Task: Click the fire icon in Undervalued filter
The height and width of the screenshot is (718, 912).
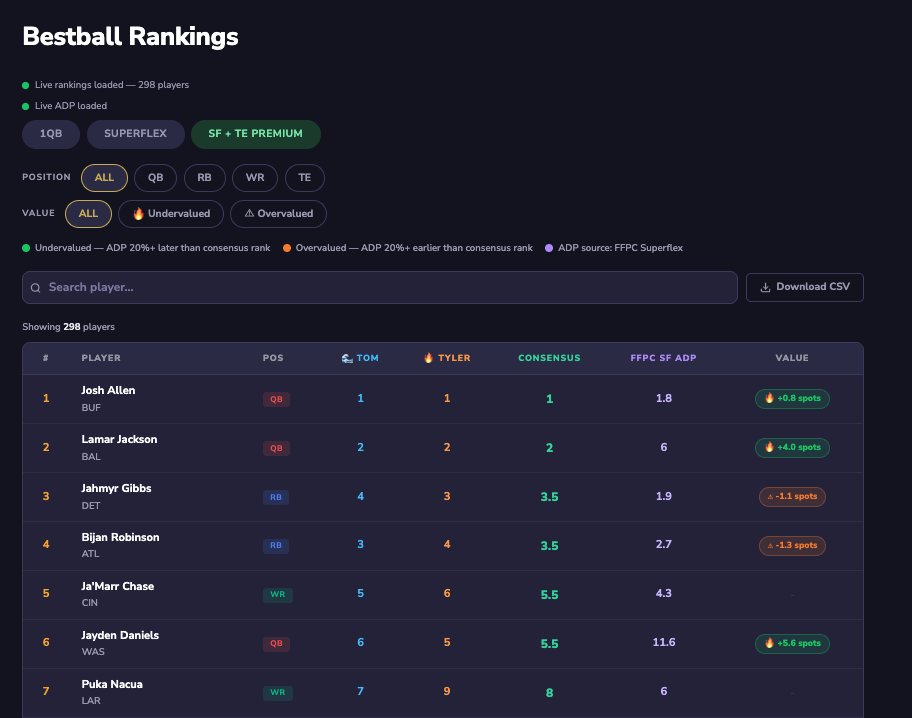Action: coord(138,214)
